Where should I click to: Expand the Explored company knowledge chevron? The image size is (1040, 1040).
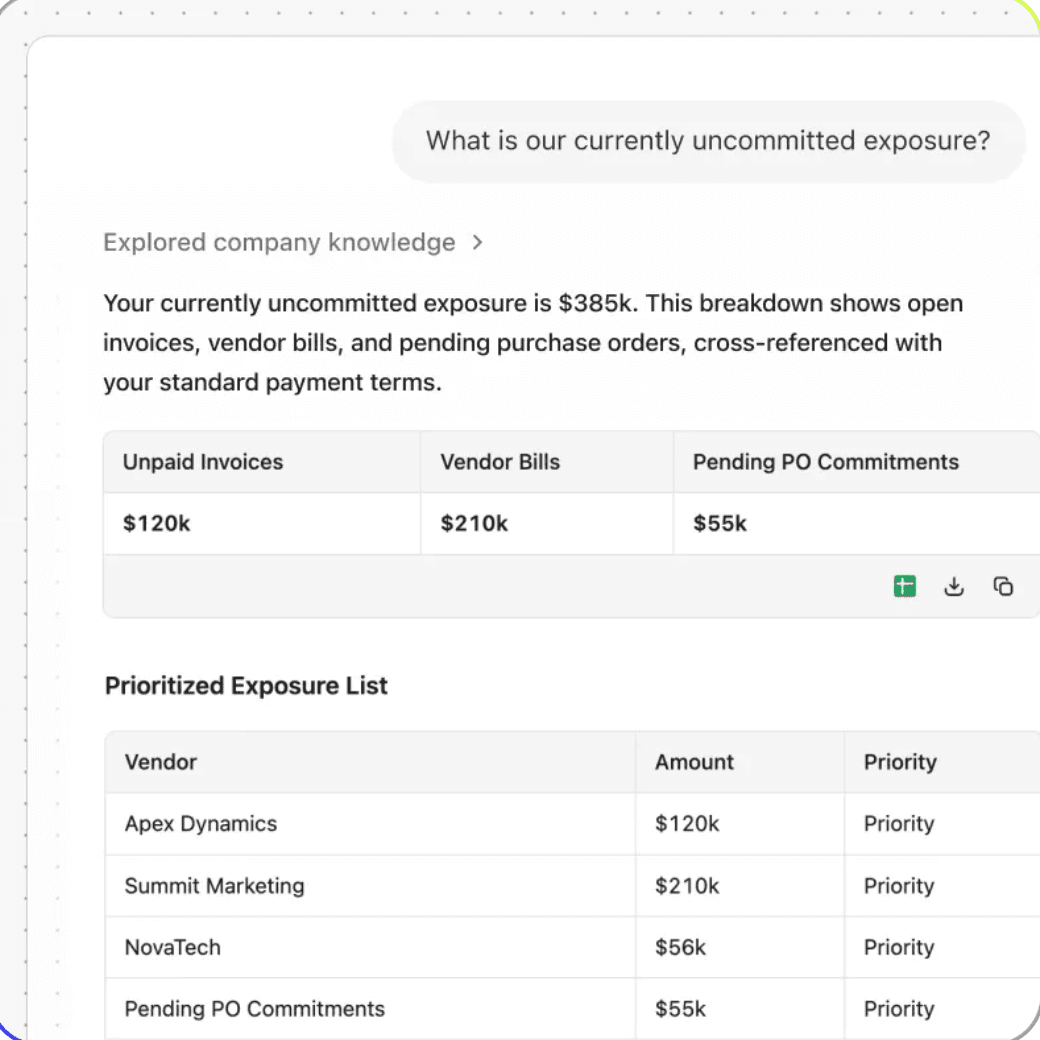[x=477, y=243]
